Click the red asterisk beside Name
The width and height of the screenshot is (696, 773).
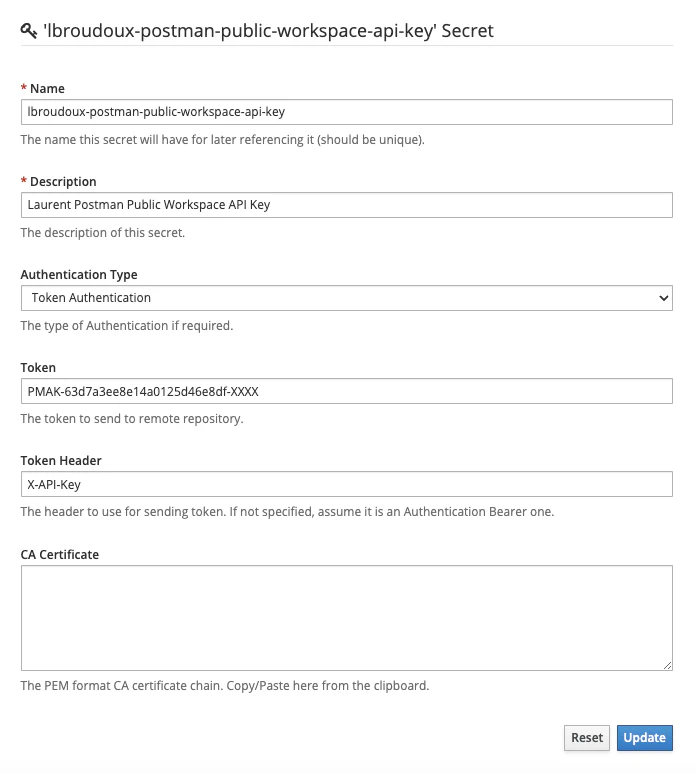[x=23, y=89]
